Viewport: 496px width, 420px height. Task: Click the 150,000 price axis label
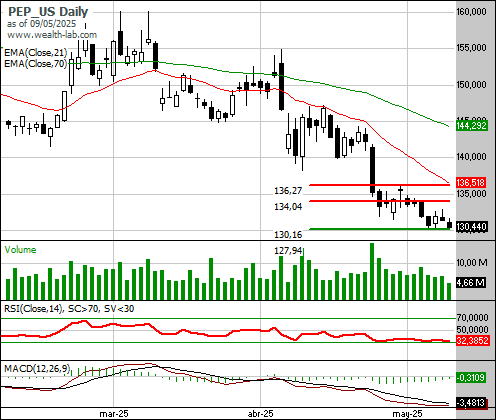(471, 85)
